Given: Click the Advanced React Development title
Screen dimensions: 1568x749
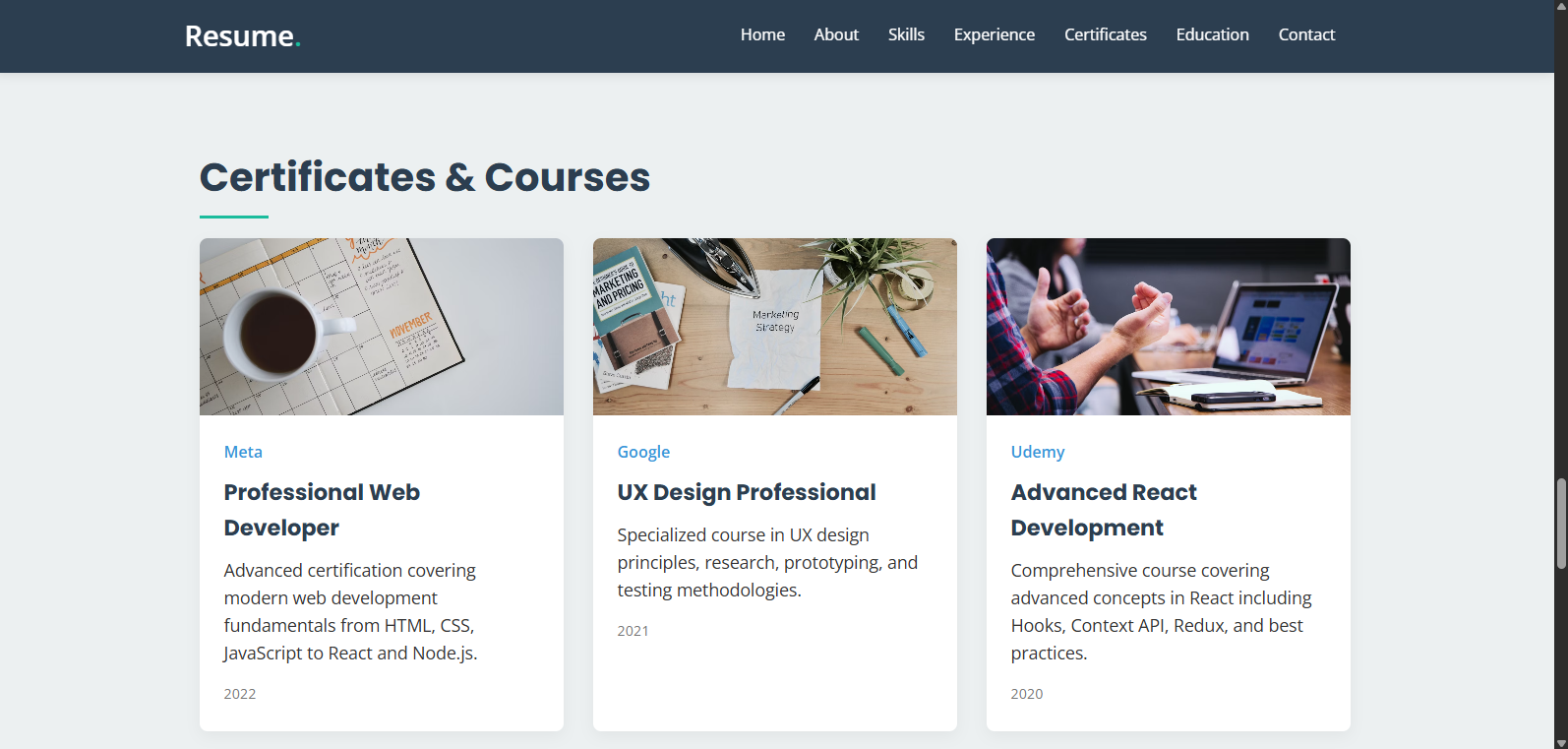Looking at the screenshot, I should 1104,509.
